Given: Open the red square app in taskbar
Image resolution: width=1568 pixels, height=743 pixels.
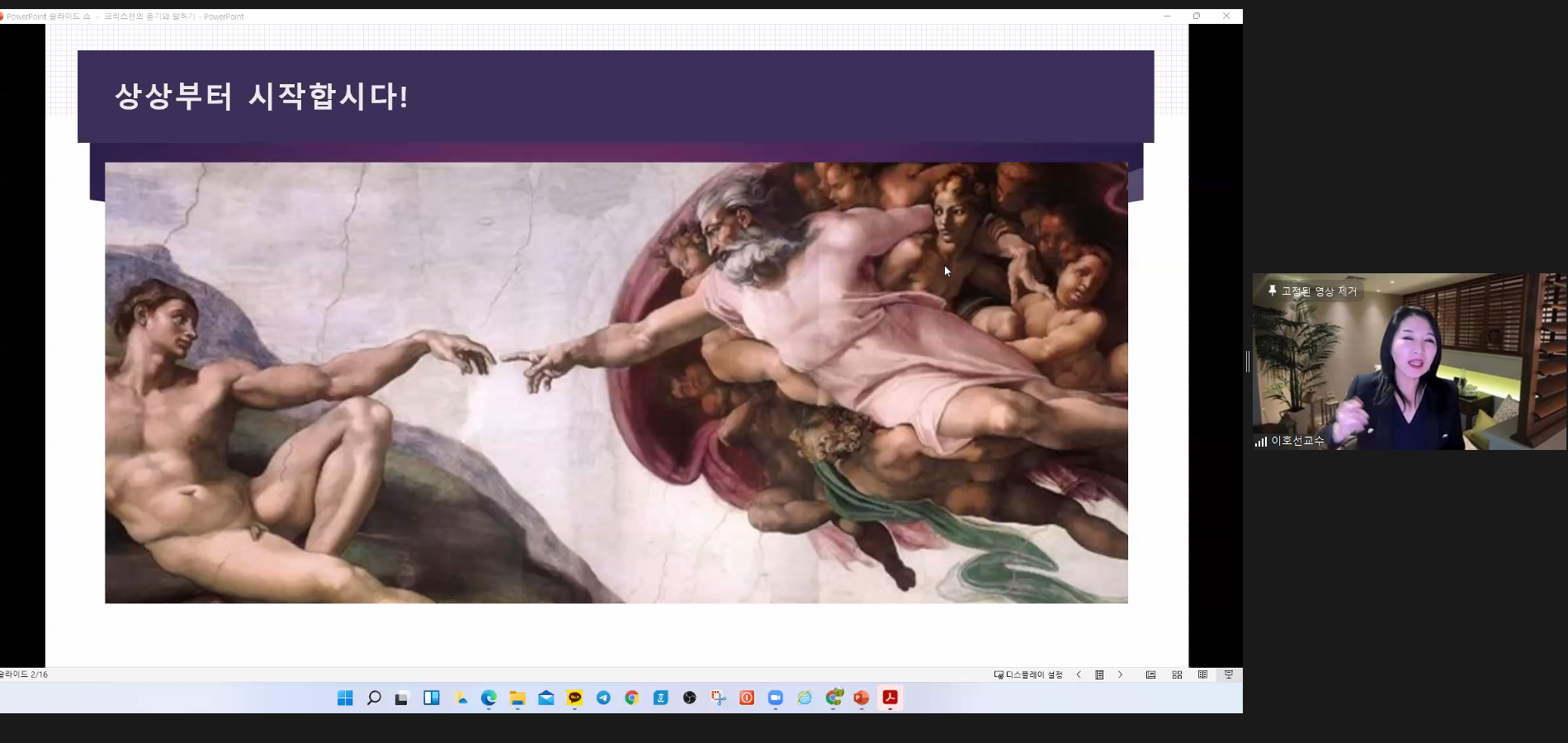Looking at the screenshot, I should (747, 698).
